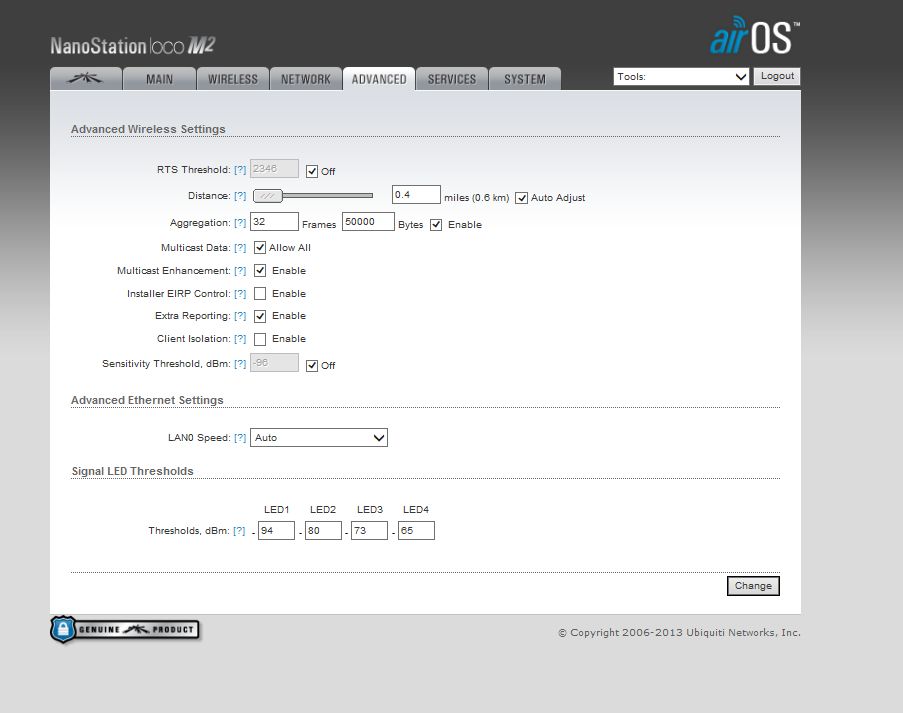The image size is (903, 713).
Task: Toggle Sensitivity Threshold Off checkbox
Action: pos(312,365)
